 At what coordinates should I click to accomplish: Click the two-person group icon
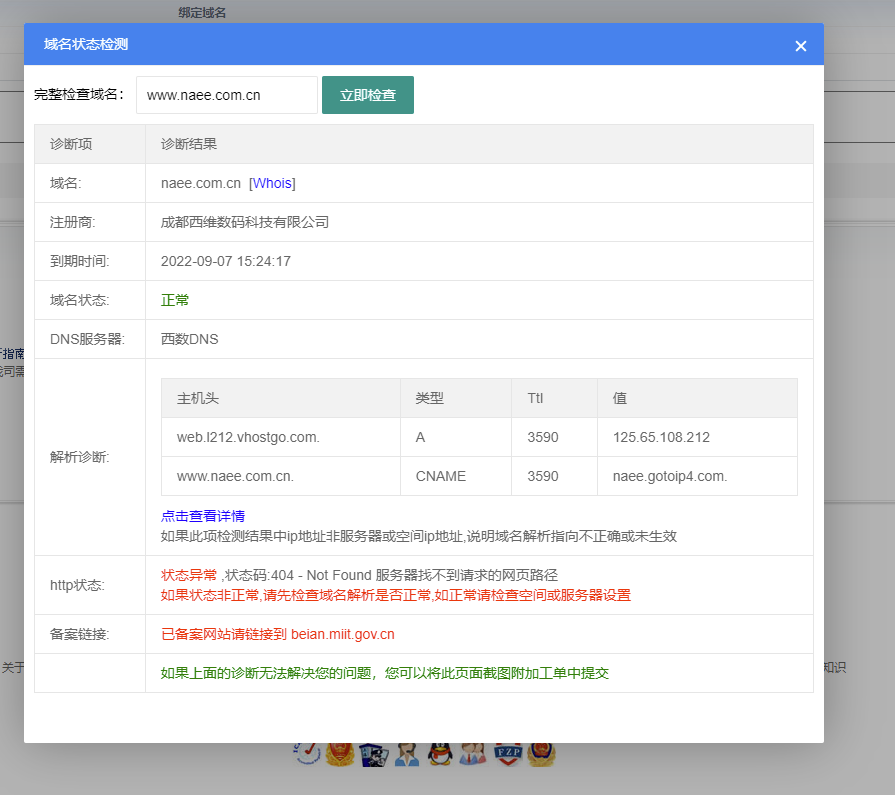tap(472, 754)
